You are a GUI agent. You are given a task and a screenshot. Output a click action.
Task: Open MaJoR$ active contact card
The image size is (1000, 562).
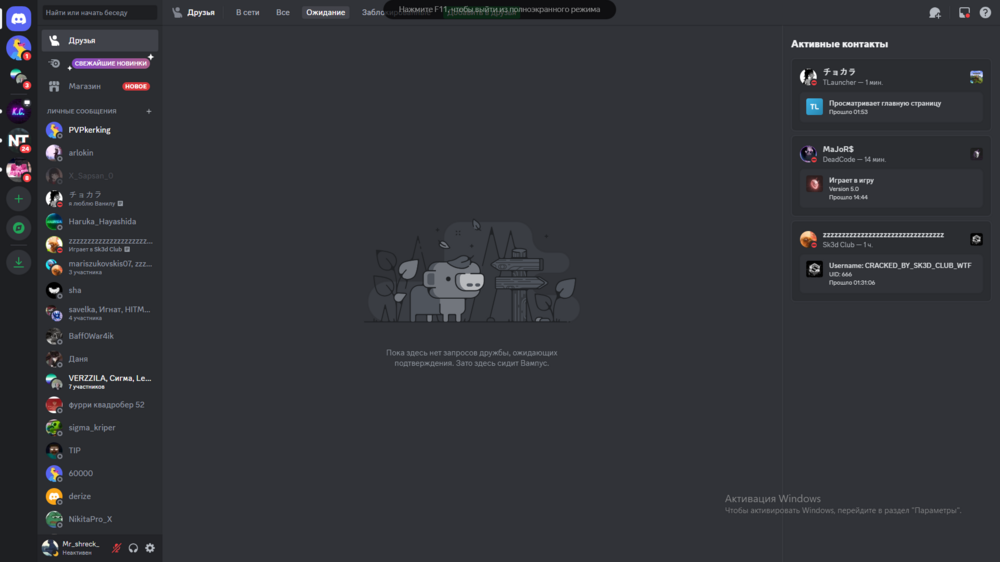pyautogui.click(x=891, y=175)
